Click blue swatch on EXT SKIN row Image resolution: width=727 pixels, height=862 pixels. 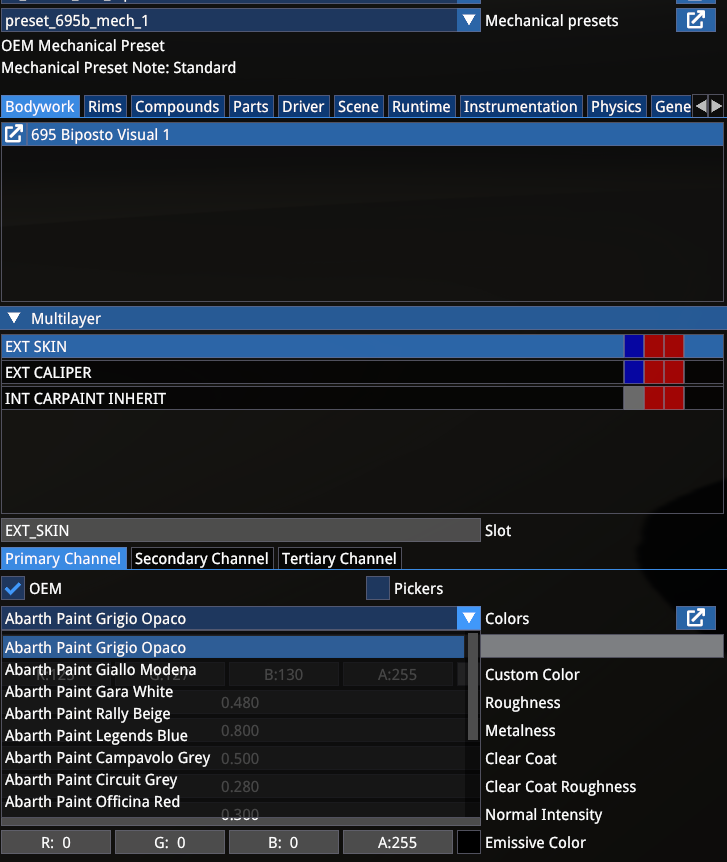pyautogui.click(x=634, y=346)
